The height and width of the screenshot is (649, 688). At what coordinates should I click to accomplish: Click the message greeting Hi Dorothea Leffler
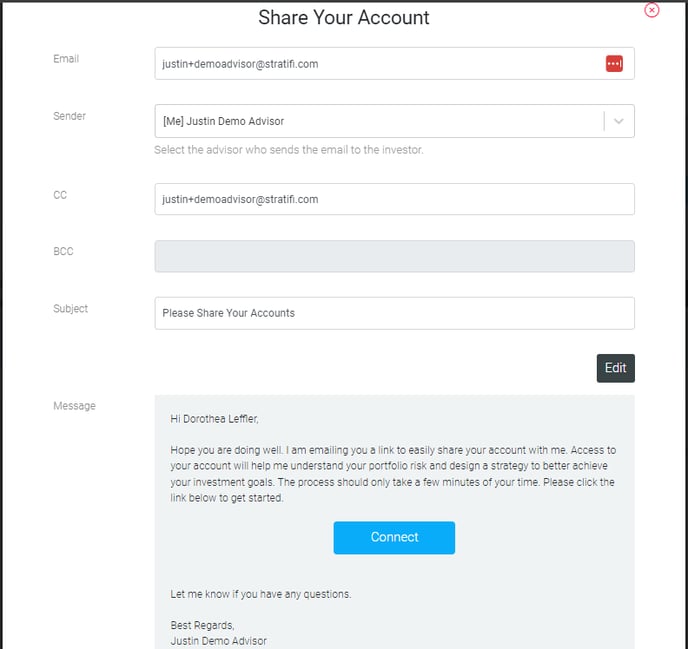point(214,419)
